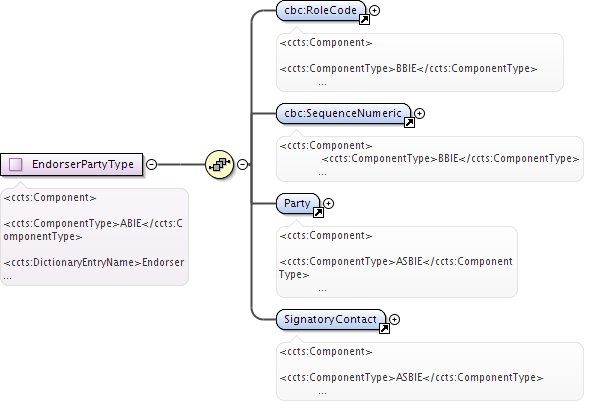Select the SignatoryContact element node
The width and height of the screenshot is (591, 404).
click(331, 320)
